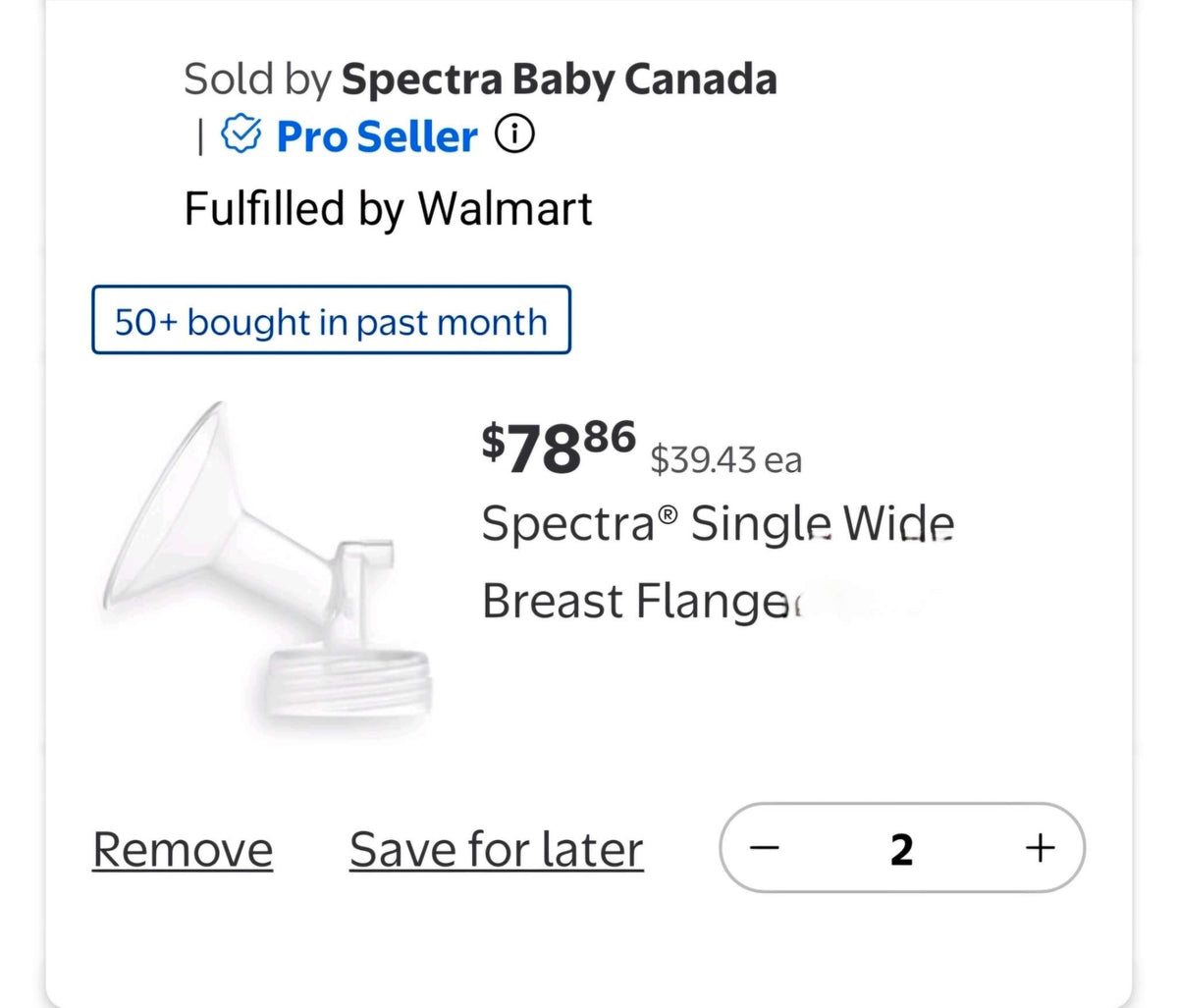Viewport: 1178px width, 1008px height.
Task: Save the breast flange for later
Action: click(497, 850)
